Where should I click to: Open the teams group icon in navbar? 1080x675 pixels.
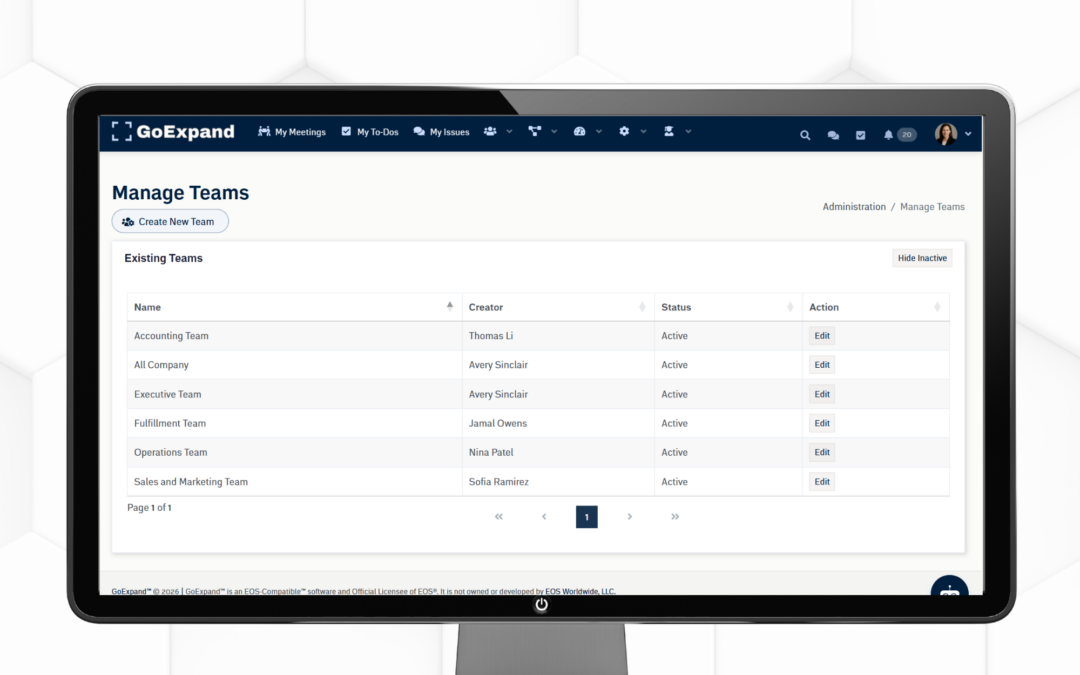491,132
